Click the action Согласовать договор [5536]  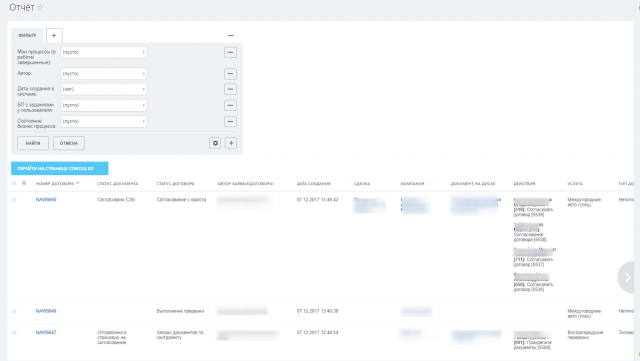533,287
